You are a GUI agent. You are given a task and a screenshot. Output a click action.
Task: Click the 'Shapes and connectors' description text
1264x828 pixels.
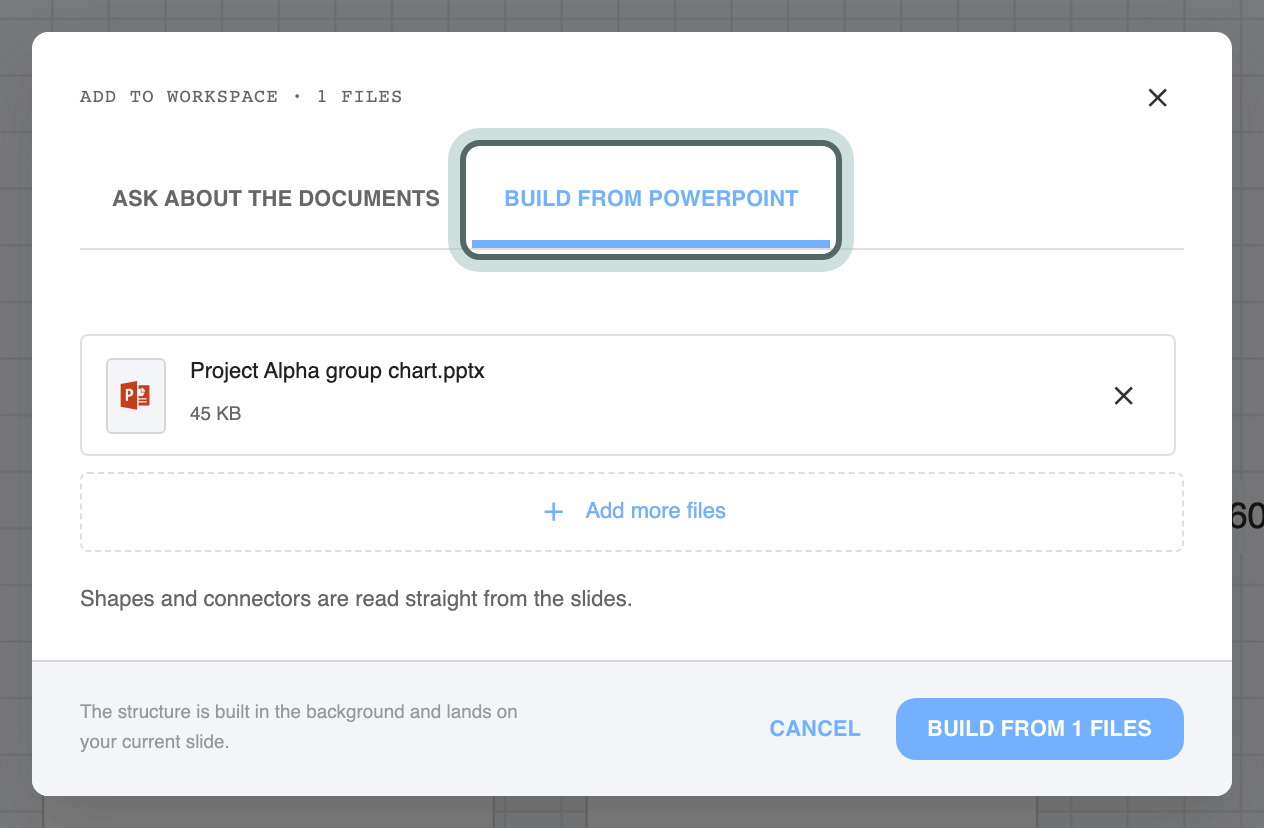pyautogui.click(x=356, y=600)
